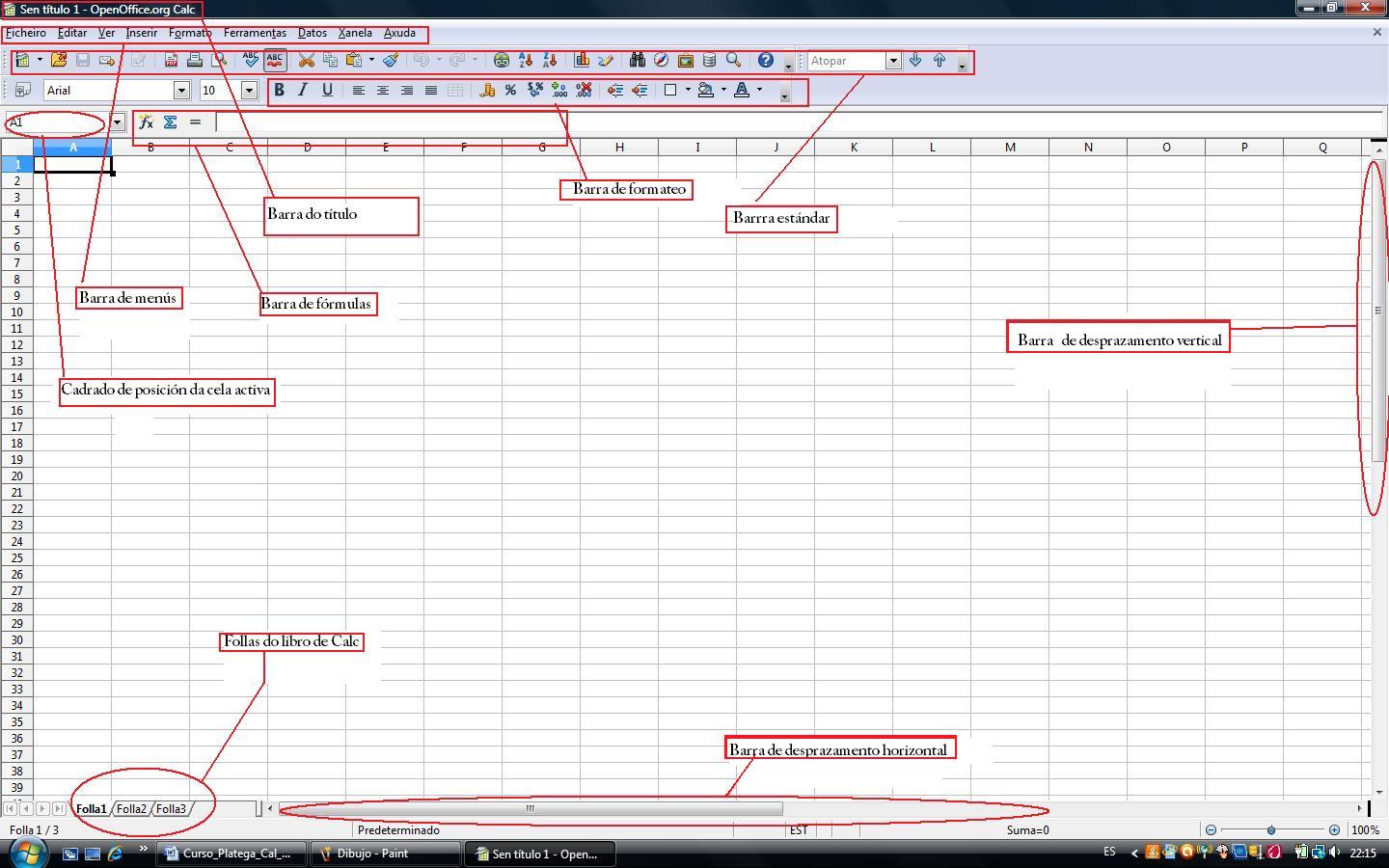
Task: Open the Formato menu
Action: pyautogui.click(x=189, y=33)
